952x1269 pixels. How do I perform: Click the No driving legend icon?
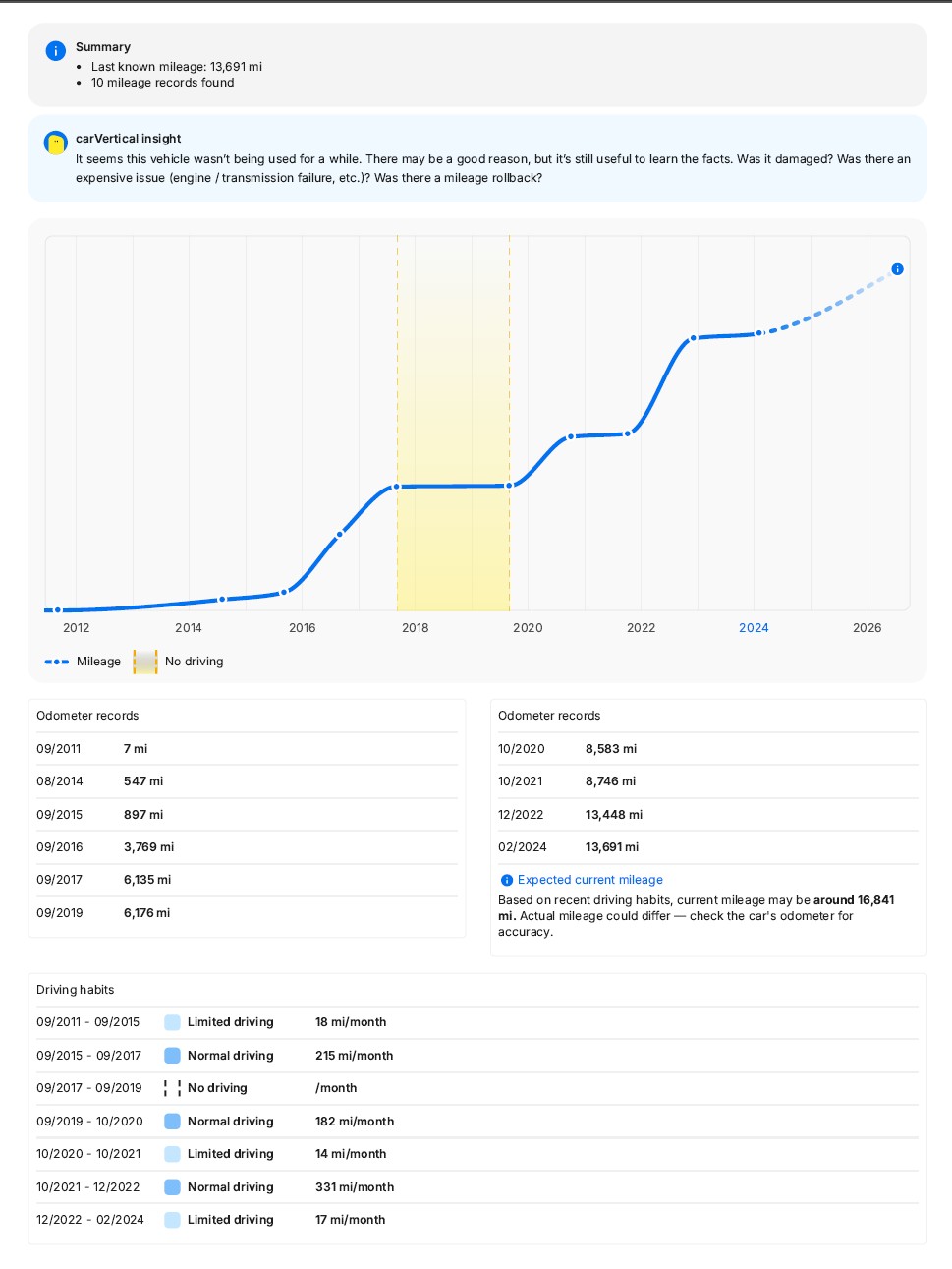pos(145,662)
